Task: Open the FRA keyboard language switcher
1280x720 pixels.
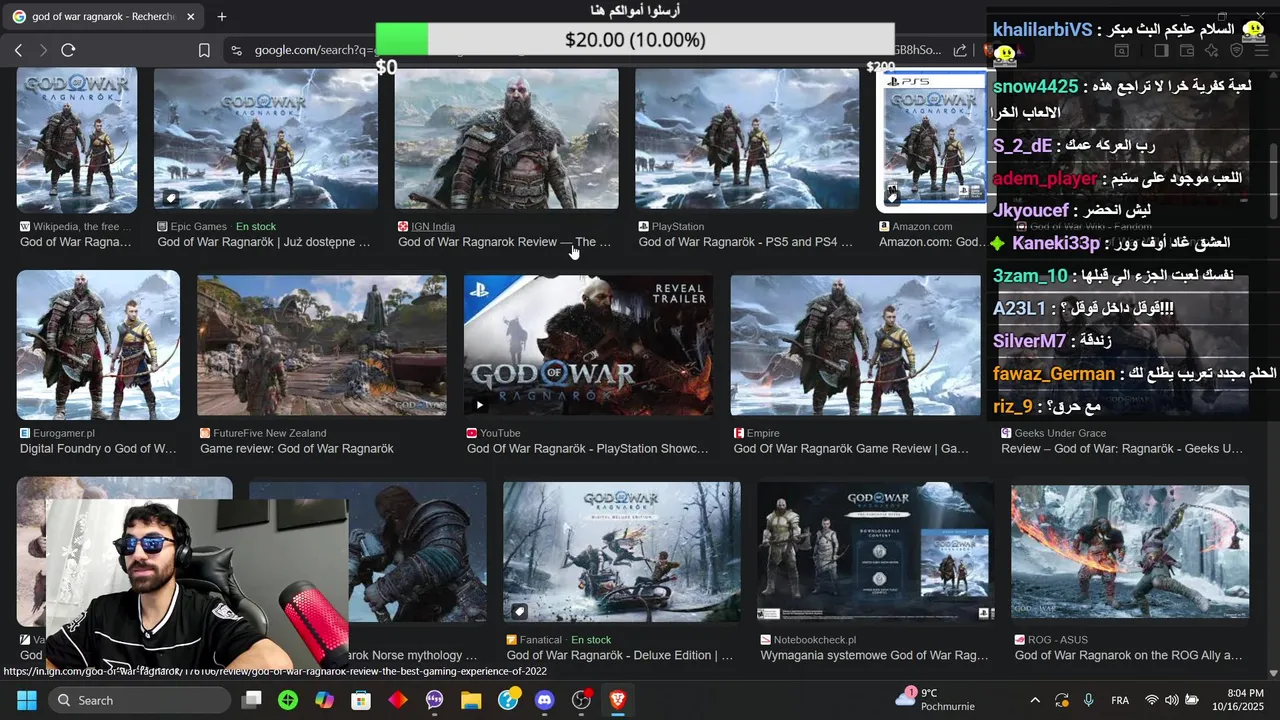Action: 1120,700
